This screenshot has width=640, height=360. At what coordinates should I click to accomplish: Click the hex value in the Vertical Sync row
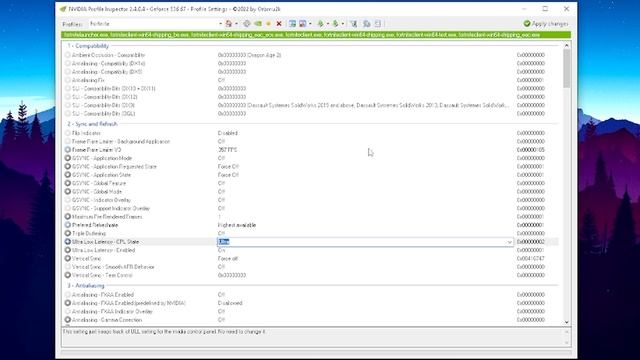click(531, 258)
